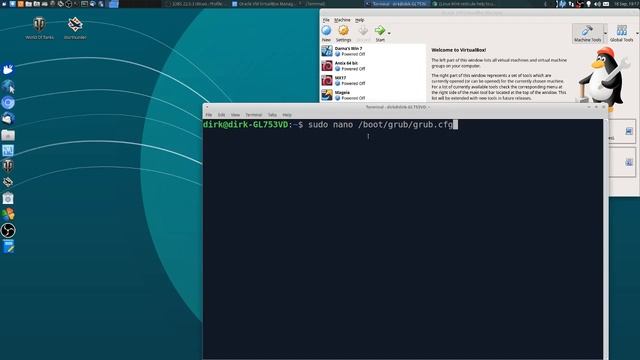This screenshot has height=360, width=640.
Task: Expand the Start button dropdown arrow
Action: coord(389,33)
